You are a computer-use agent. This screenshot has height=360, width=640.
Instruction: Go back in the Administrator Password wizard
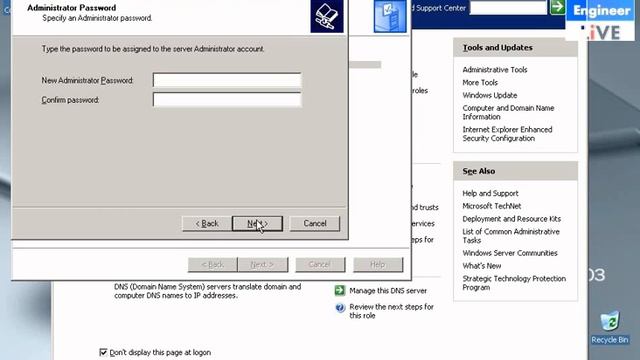(x=207, y=224)
